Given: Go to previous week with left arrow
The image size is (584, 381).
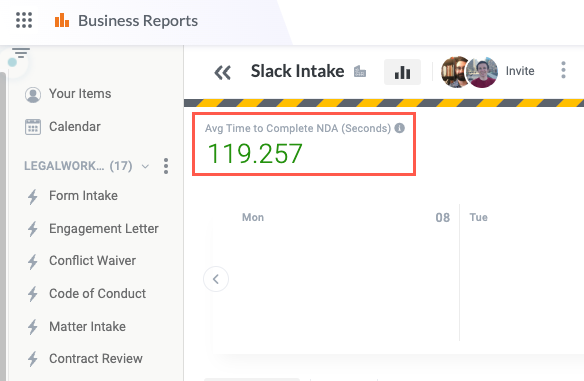Looking at the screenshot, I should (x=216, y=279).
